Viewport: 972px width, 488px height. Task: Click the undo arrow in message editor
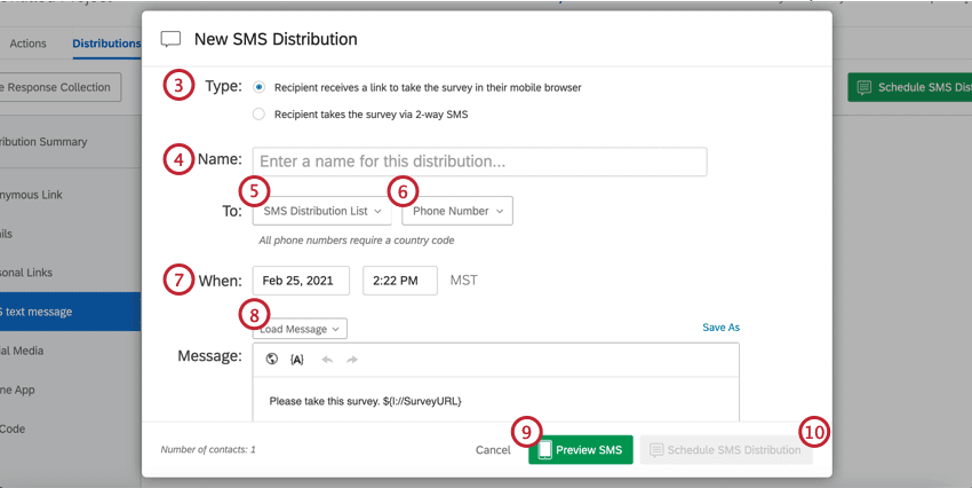pyautogui.click(x=327, y=360)
